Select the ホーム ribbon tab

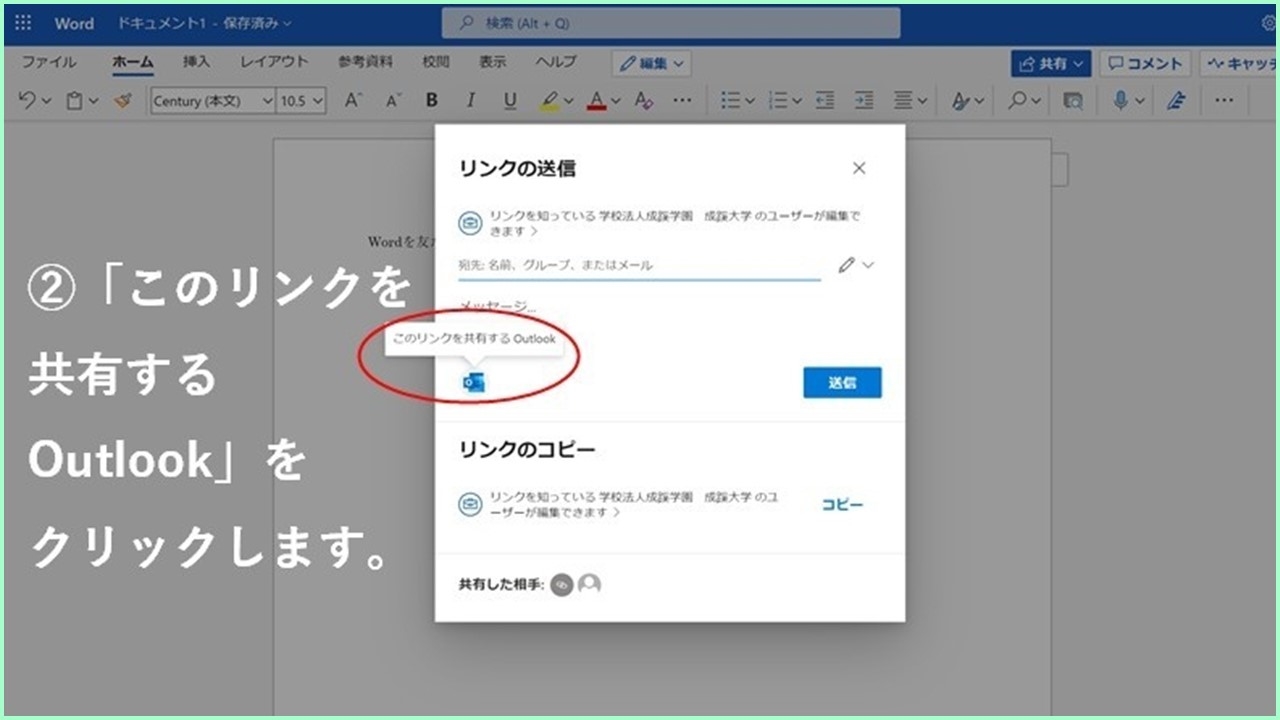tap(133, 62)
